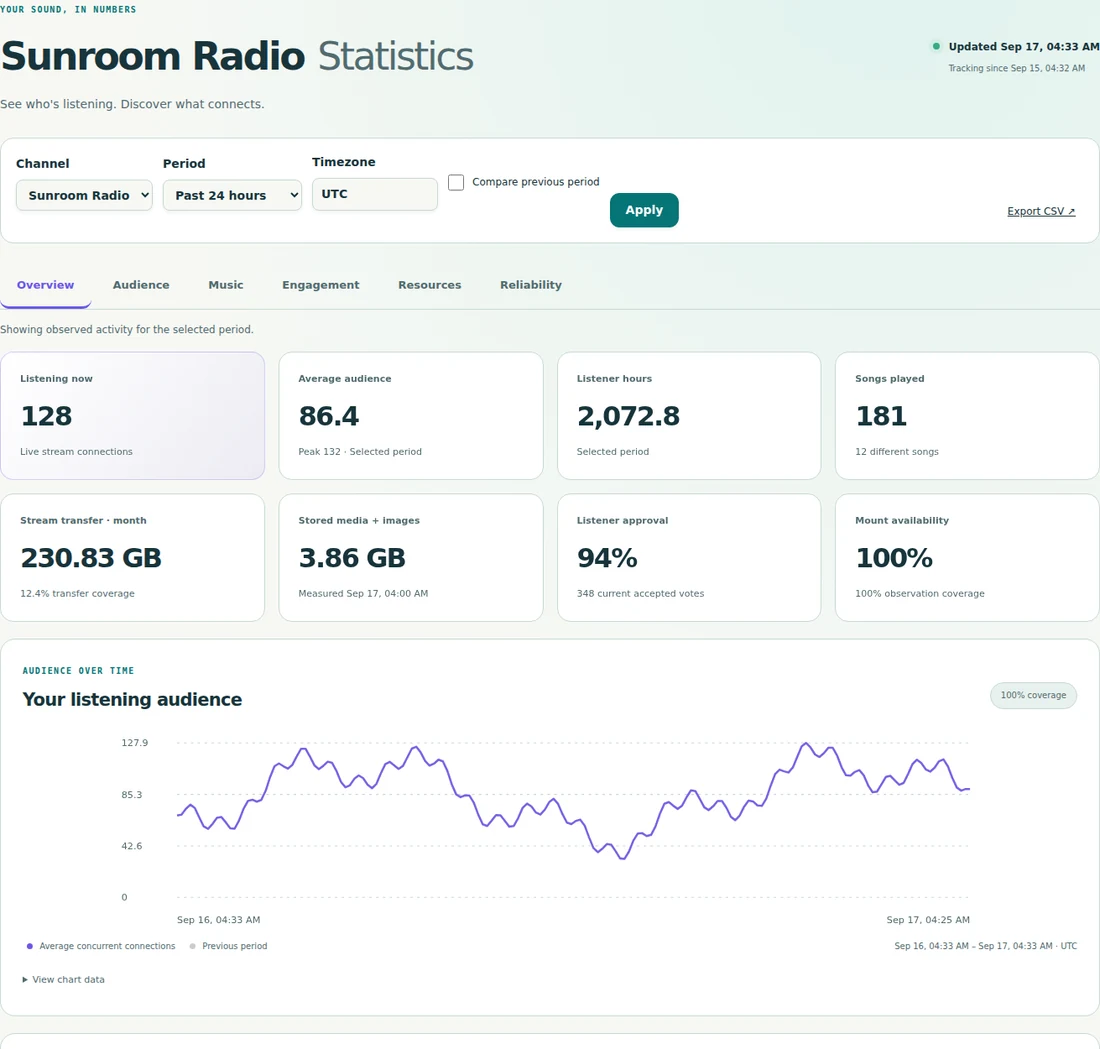The image size is (1100, 1049).
Task: Switch to the Audience tab
Action: tap(141, 285)
